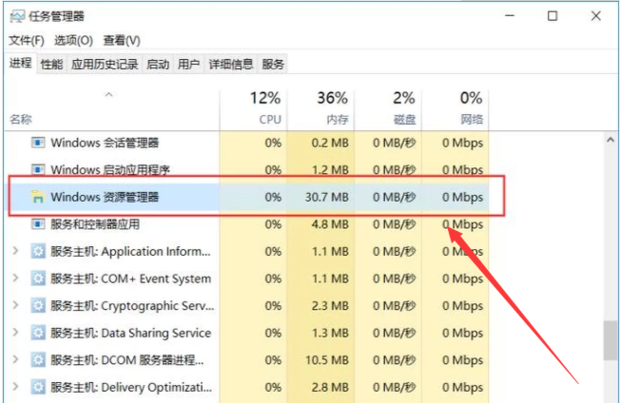
Task: Click the 10.5 MB memory value
Action: (x=327, y=360)
